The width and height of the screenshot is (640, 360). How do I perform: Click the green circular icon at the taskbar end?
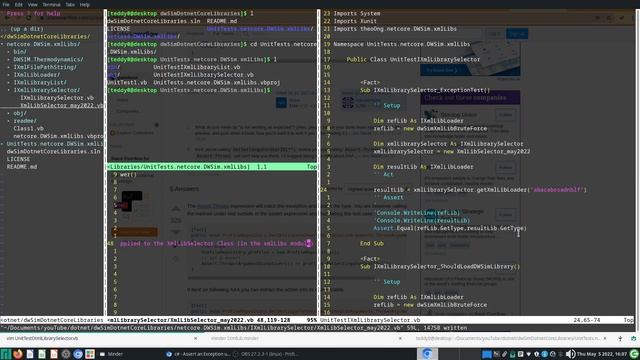[634, 354]
